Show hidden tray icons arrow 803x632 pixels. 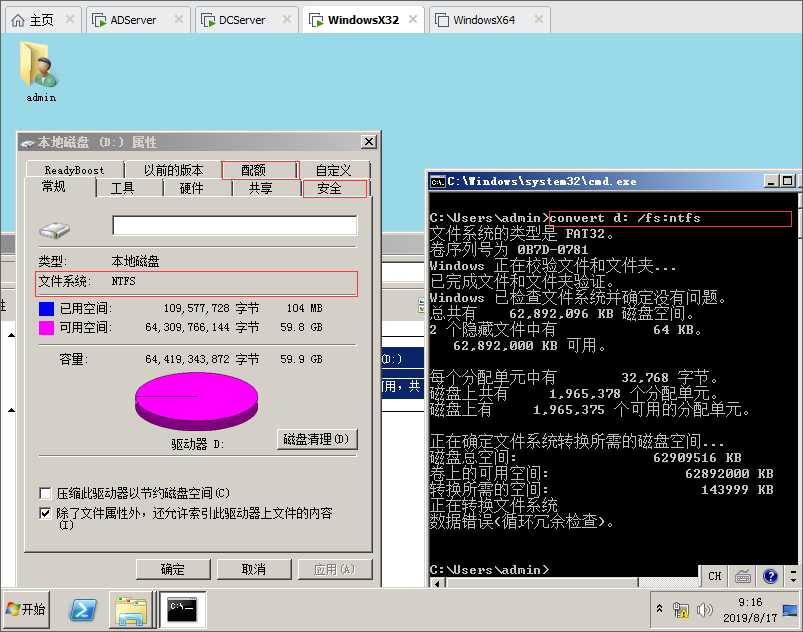pyautogui.click(x=660, y=609)
